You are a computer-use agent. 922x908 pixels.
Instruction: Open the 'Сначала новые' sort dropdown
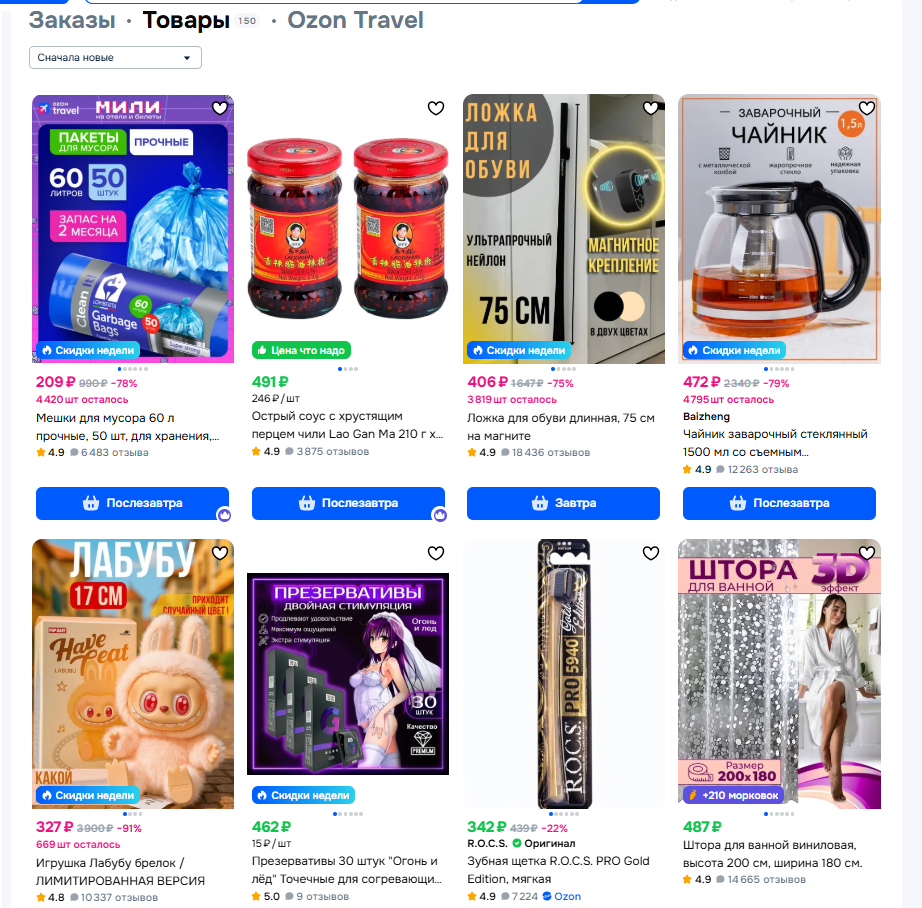pyautogui.click(x=115, y=58)
